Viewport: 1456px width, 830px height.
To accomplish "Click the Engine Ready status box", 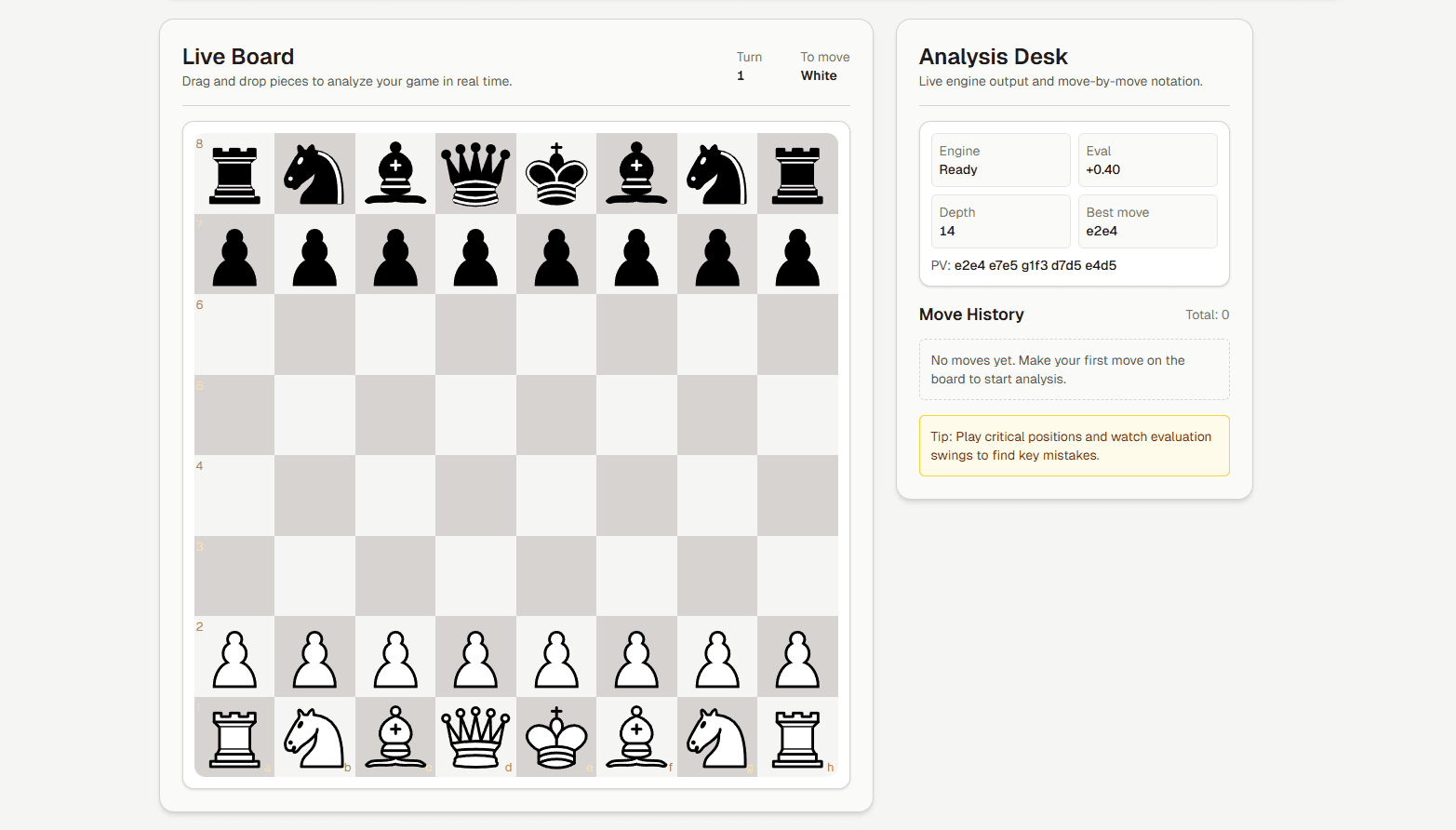I will coord(1000,160).
